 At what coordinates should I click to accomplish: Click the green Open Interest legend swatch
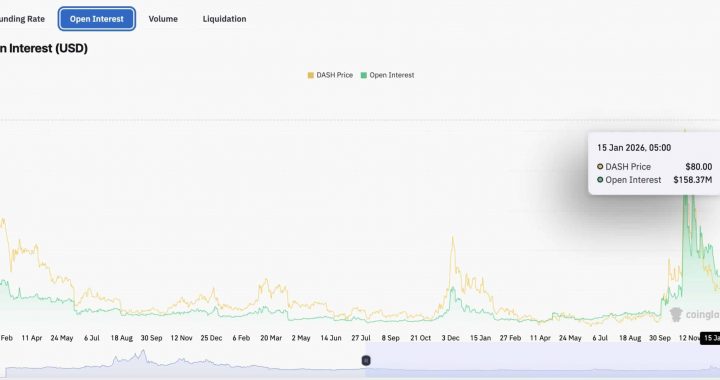[x=364, y=75]
